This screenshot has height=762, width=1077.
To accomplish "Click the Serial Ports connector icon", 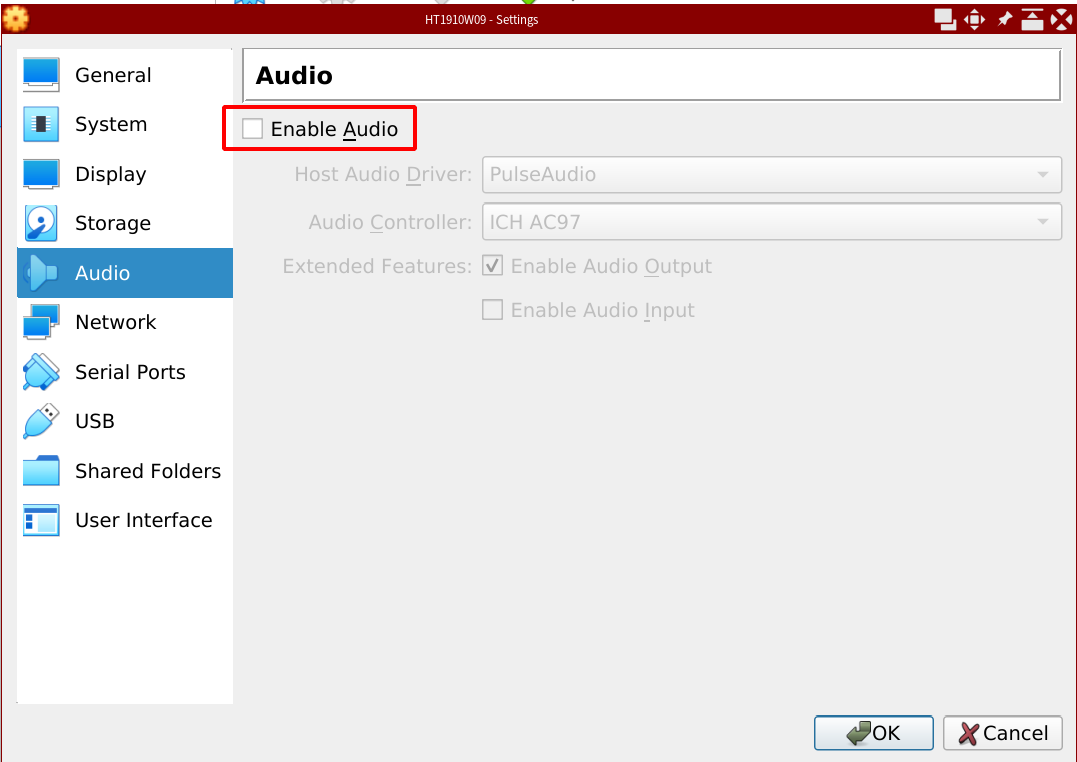I will point(41,372).
